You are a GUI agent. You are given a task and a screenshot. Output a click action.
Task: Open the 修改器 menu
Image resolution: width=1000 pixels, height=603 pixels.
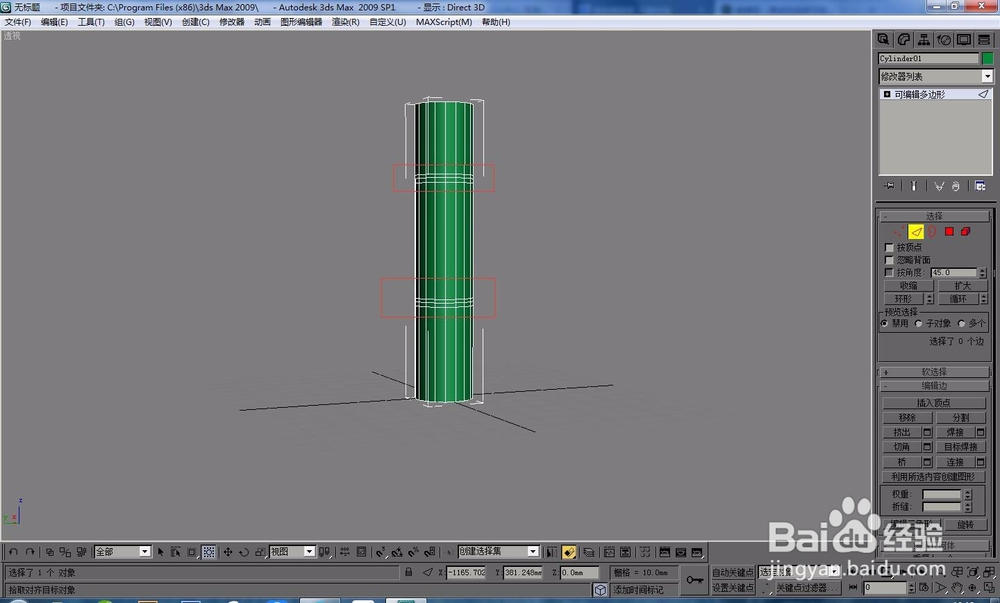tap(232, 22)
